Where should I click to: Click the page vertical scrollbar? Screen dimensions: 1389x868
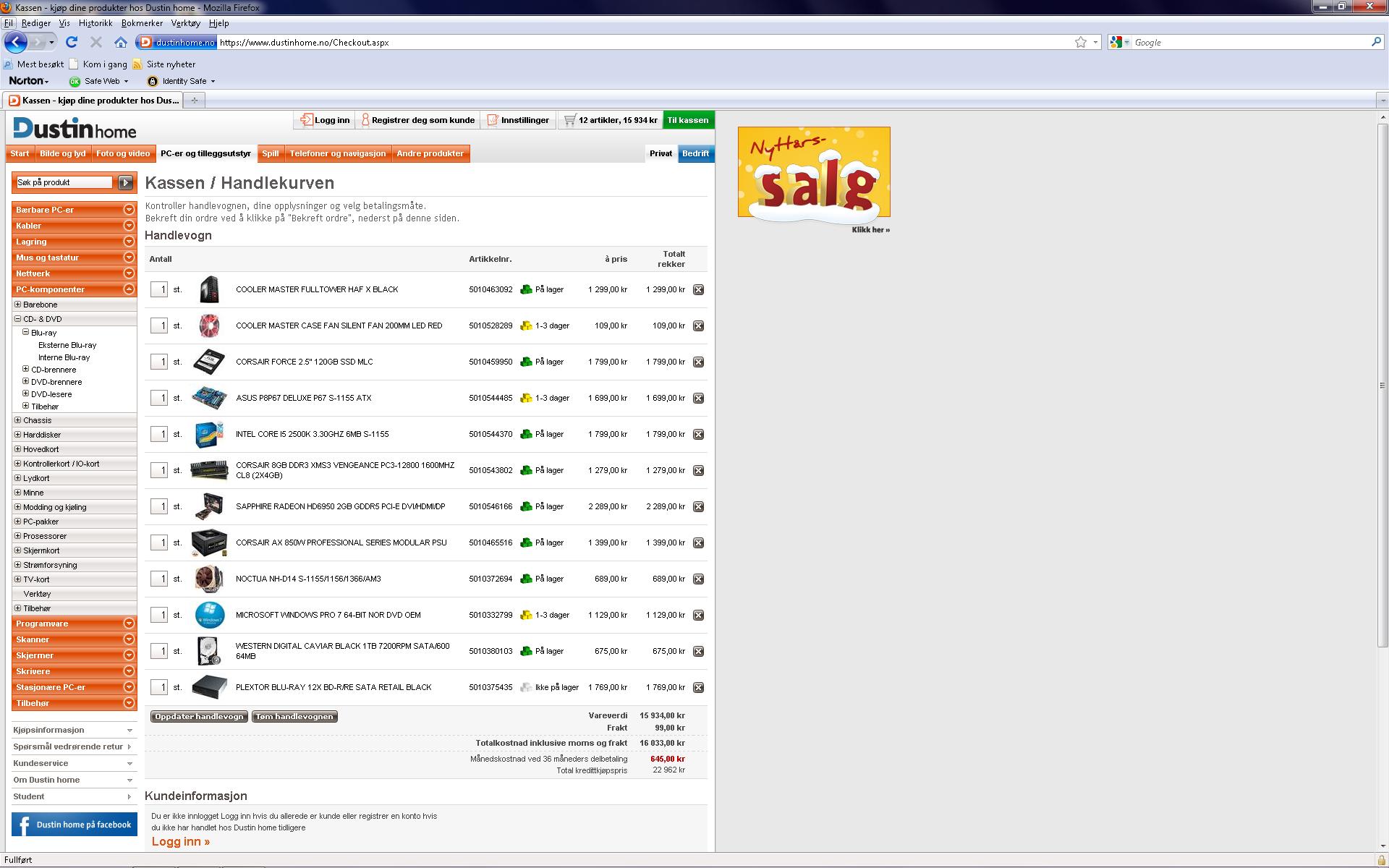coord(1382,386)
